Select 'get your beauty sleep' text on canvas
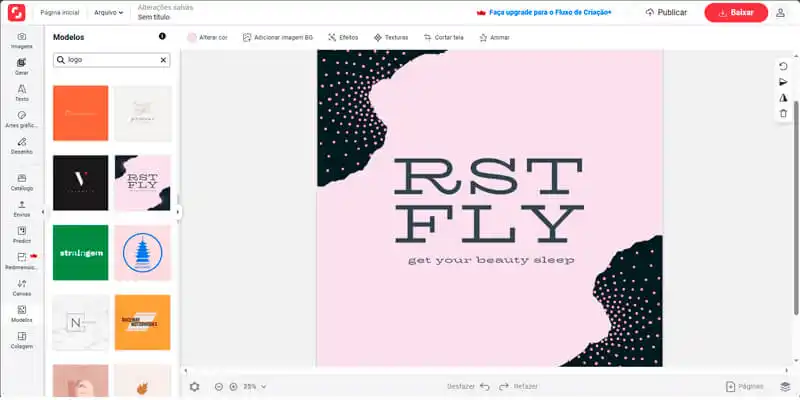 tap(491, 261)
